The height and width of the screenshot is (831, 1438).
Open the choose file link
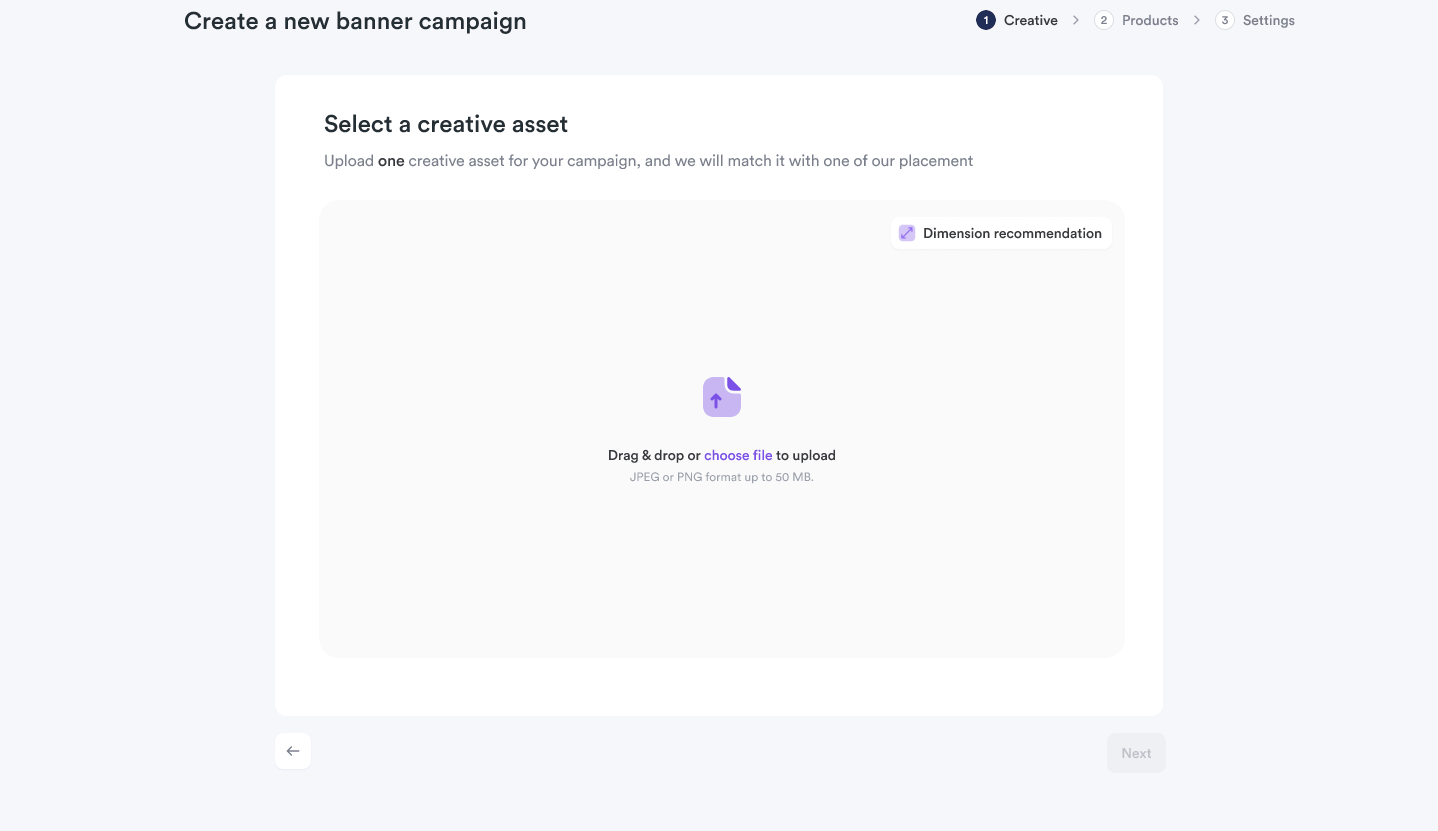738,455
